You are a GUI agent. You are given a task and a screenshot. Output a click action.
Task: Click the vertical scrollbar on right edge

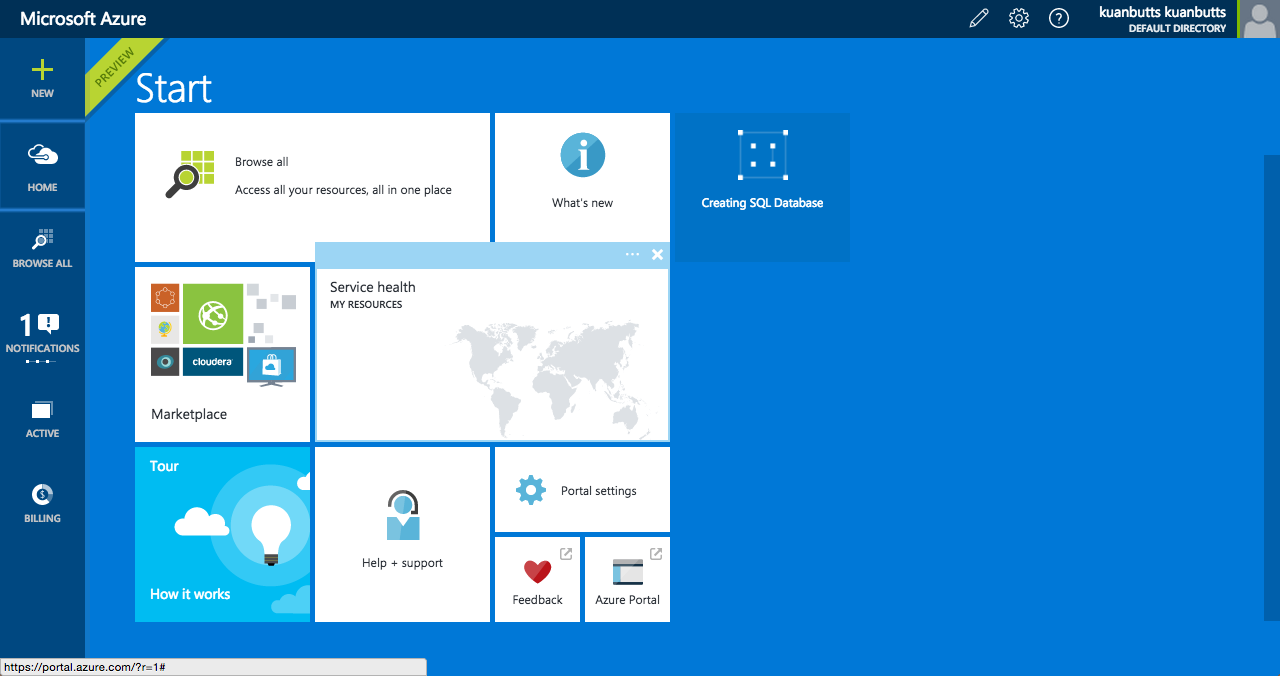tap(1272, 388)
